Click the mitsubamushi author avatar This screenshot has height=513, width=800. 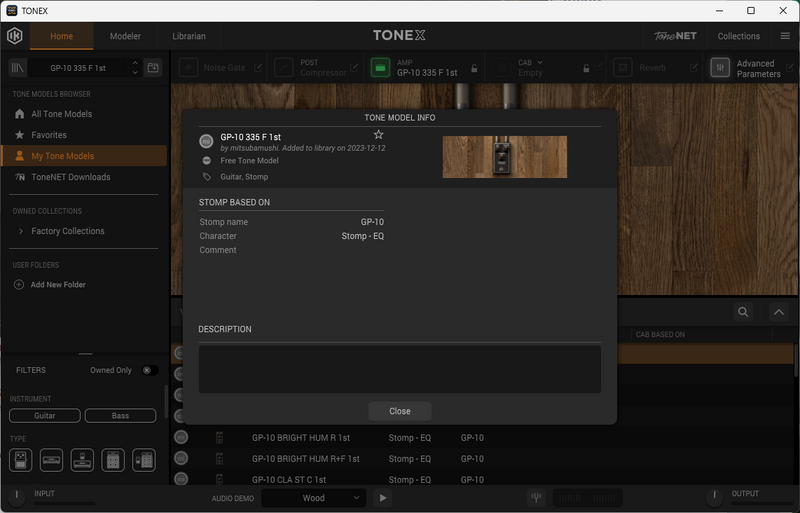[206, 141]
